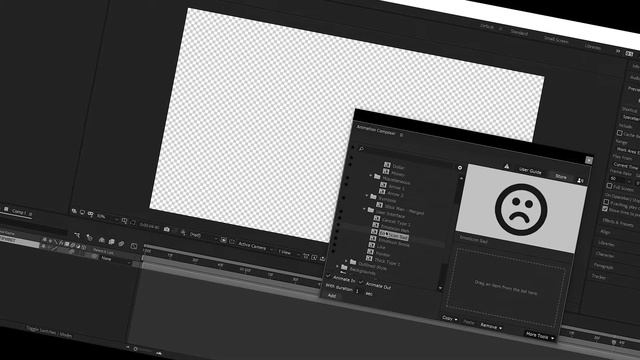This screenshot has width=640, height=360.
Task: Click the motion blur icon in timeline header
Action: [x=121, y=243]
